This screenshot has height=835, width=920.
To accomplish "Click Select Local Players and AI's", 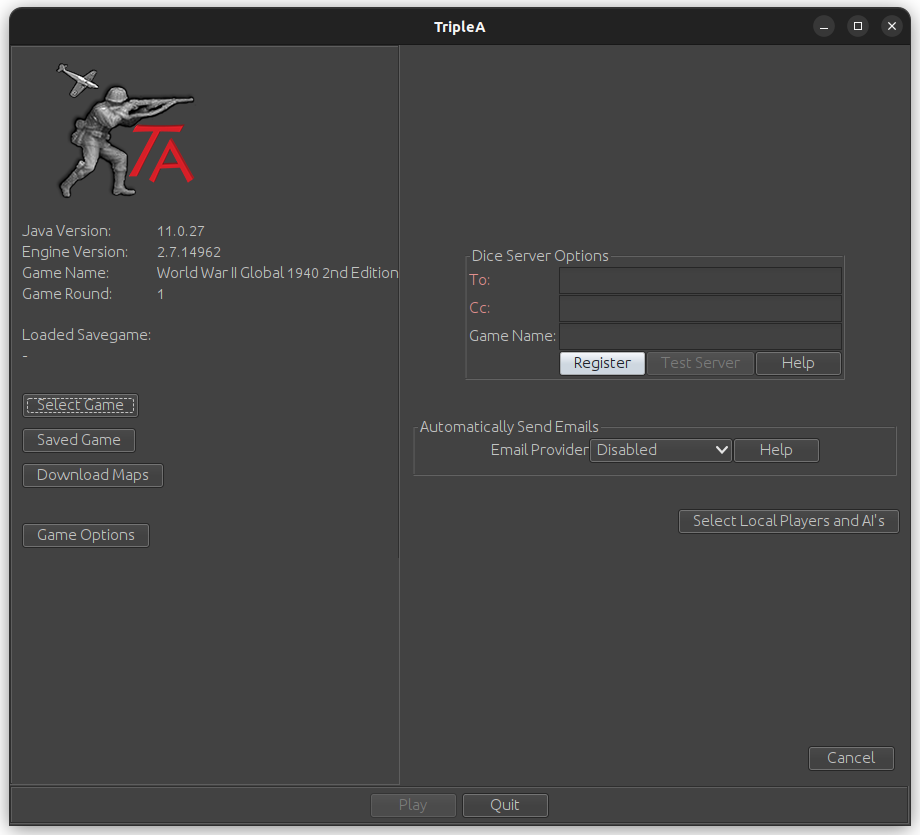I will click(789, 521).
